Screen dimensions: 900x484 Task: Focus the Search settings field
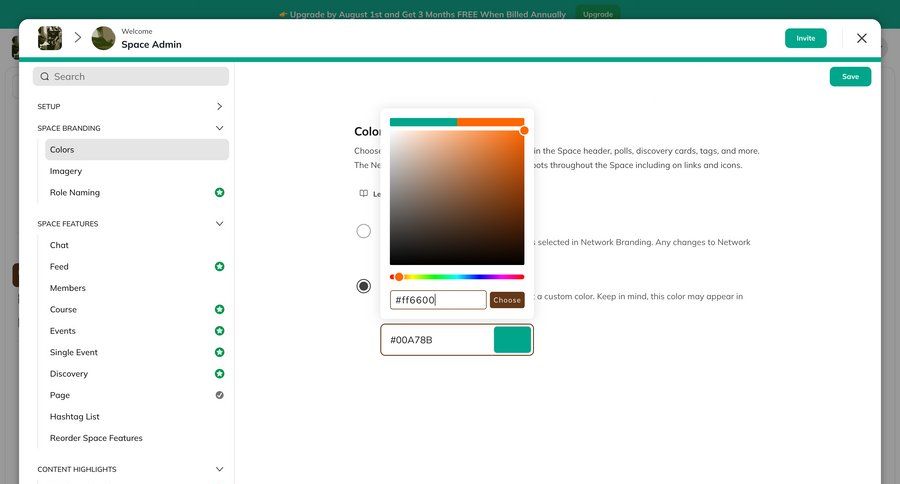pyautogui.click(x=131, y=76)
